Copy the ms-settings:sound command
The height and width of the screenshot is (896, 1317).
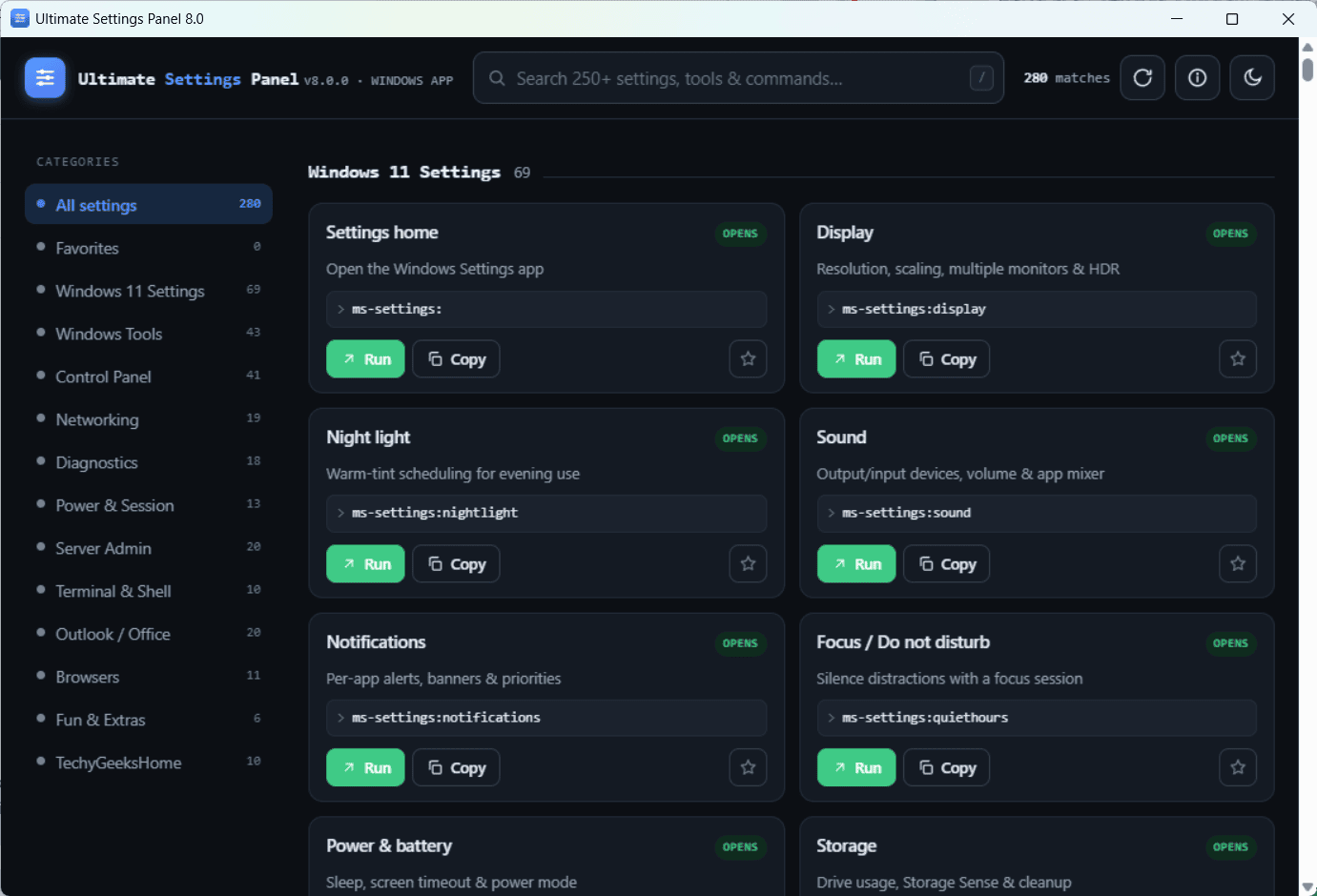click(947, 564)
